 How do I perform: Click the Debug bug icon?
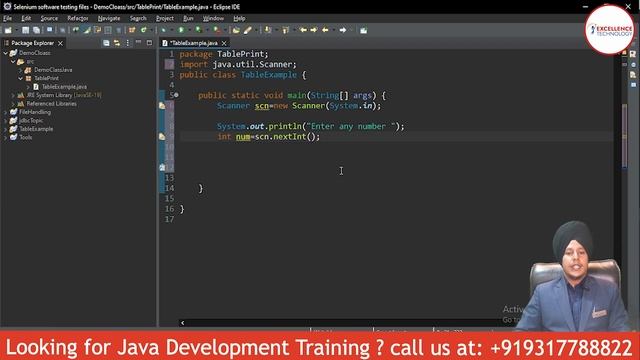[x=164, y=30]
